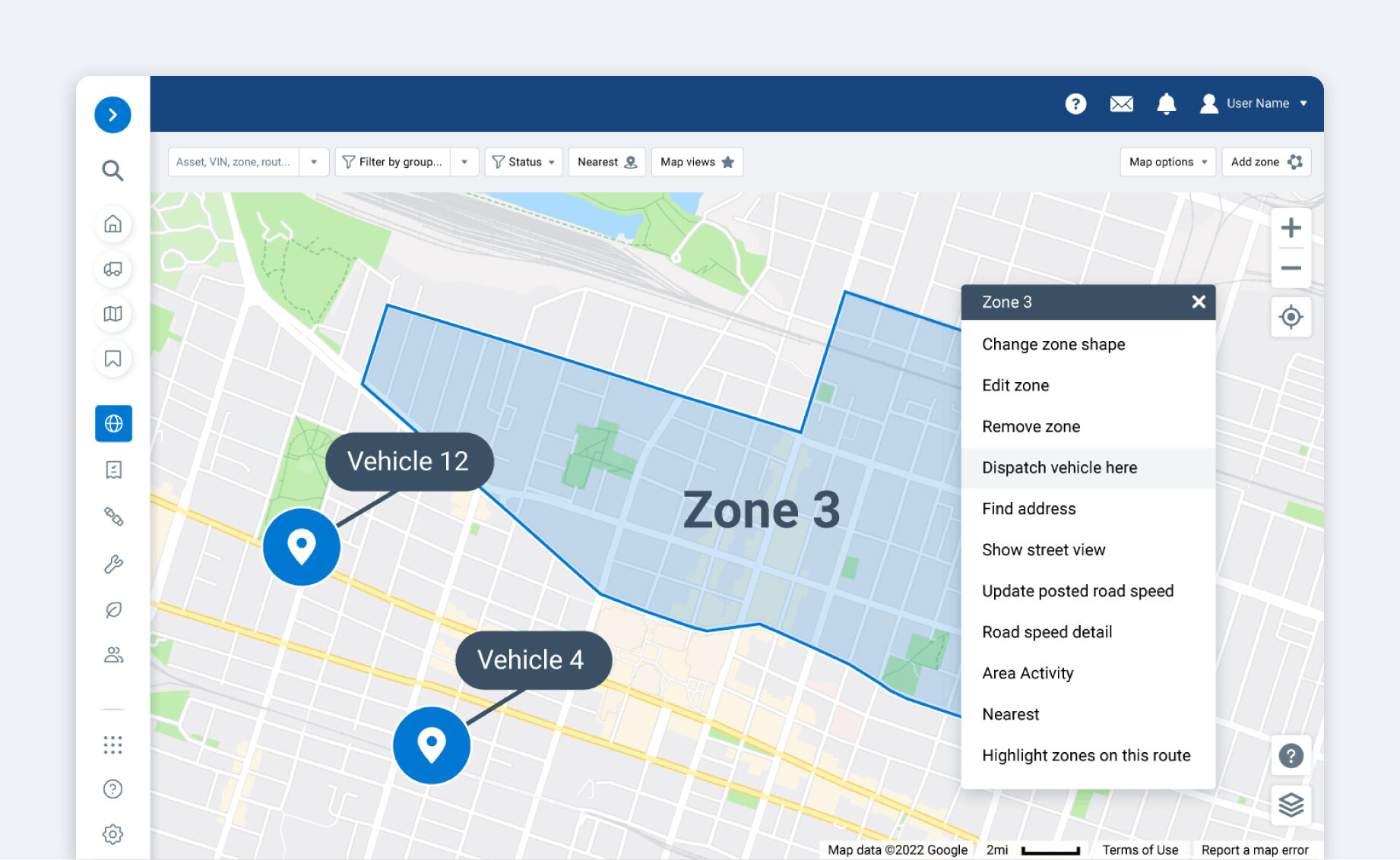Screen dimensions: 1400x860
Task: Open messages via the envelope icon
Action: point(1122,103)
